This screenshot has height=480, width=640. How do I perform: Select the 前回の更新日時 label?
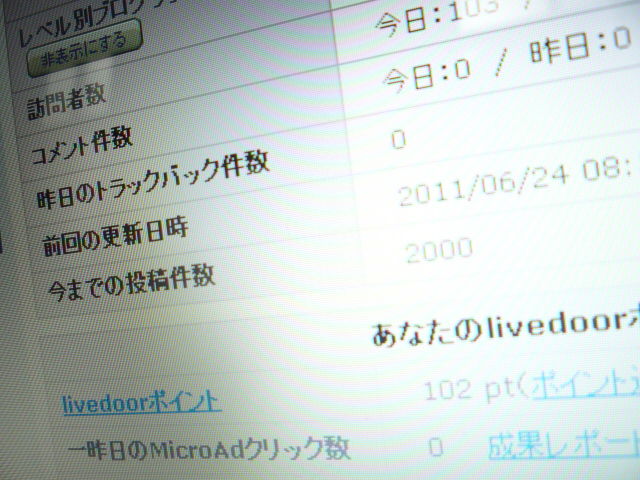point(115,236)
